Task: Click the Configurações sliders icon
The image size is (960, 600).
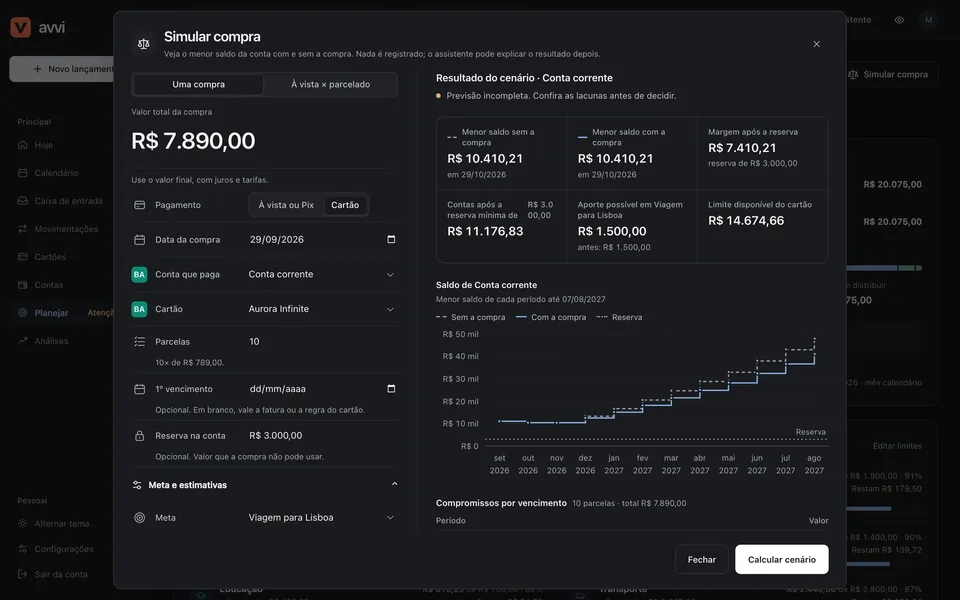Action: click(23, 549)
